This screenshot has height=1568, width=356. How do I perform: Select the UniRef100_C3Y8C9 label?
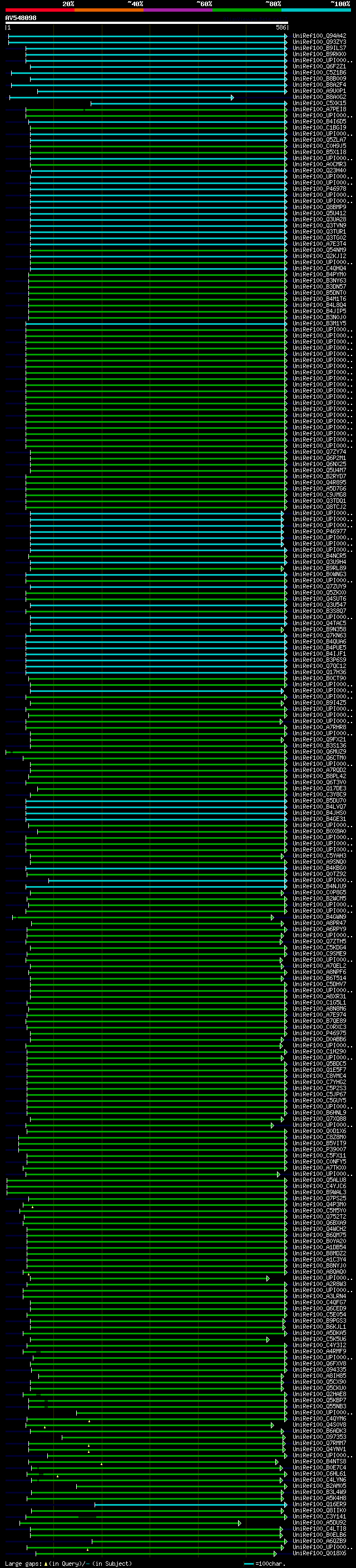click(x=319, y=794)
